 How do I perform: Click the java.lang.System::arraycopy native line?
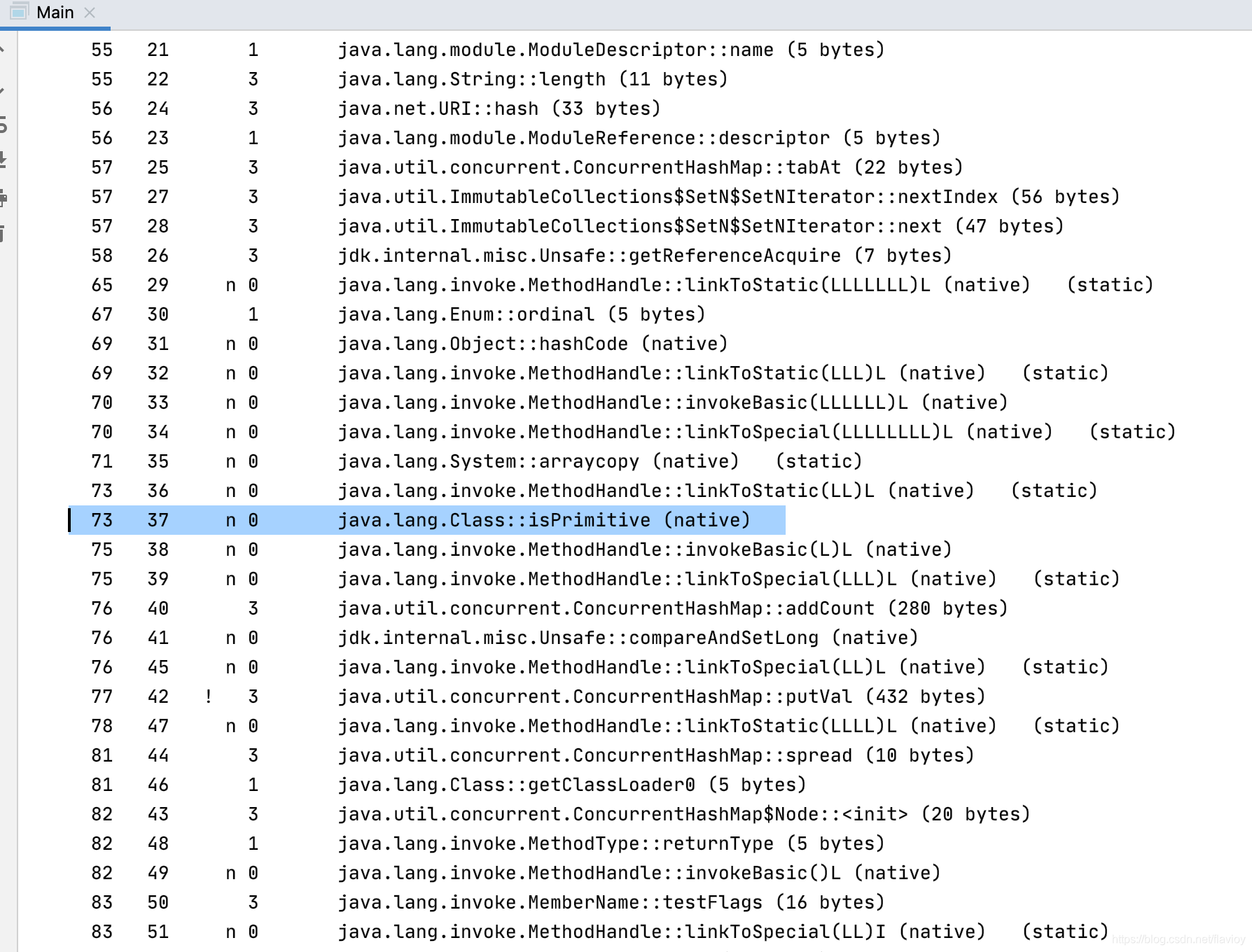pos(600,461)
